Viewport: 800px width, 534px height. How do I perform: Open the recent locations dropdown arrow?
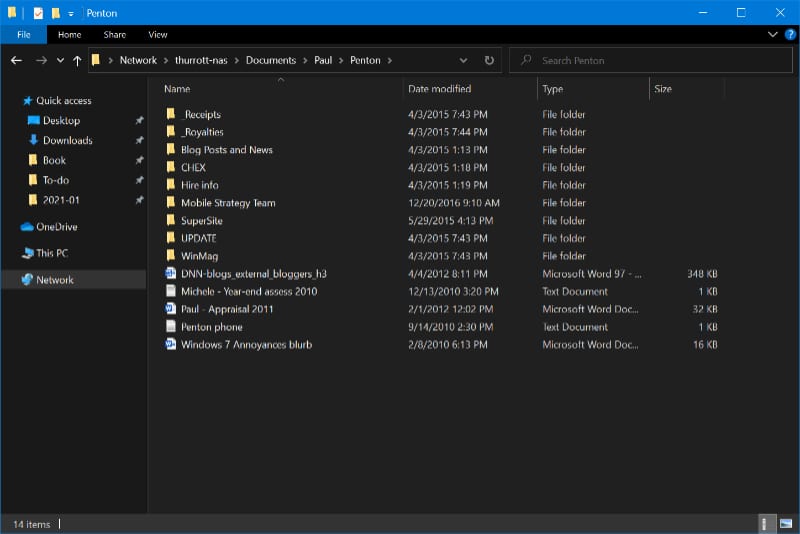point(60,60)
